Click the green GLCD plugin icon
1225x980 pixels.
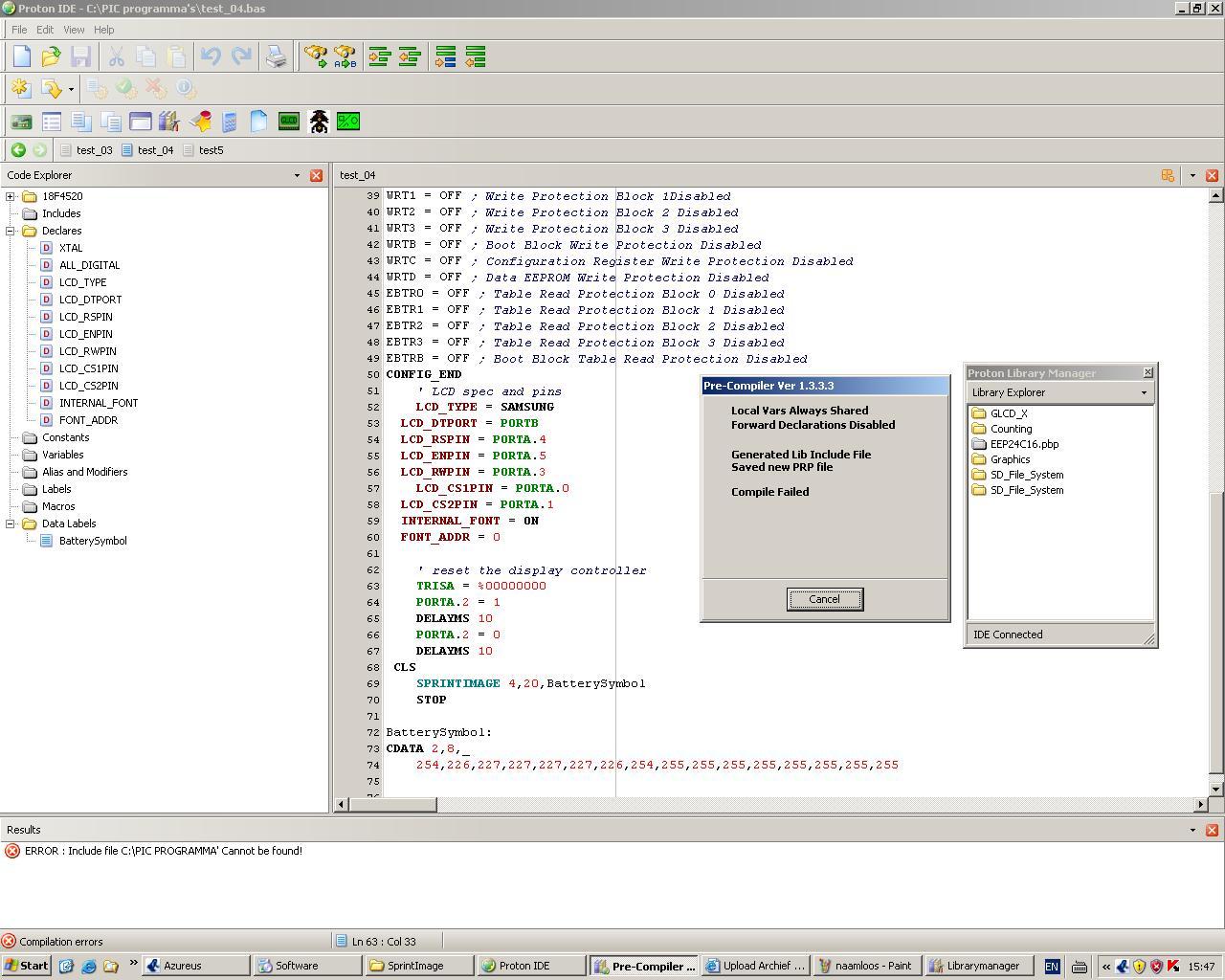pyautogui.click(x=288, y=122)
